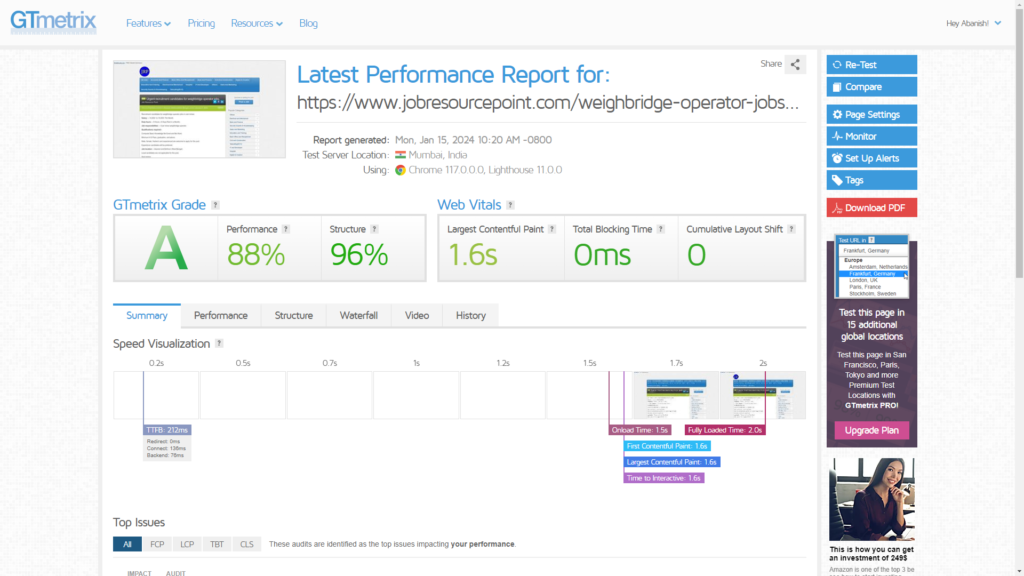Open help icon beside Performance score
The width and height of the screenshot is (1024, 576).
[x=285, y=229]
